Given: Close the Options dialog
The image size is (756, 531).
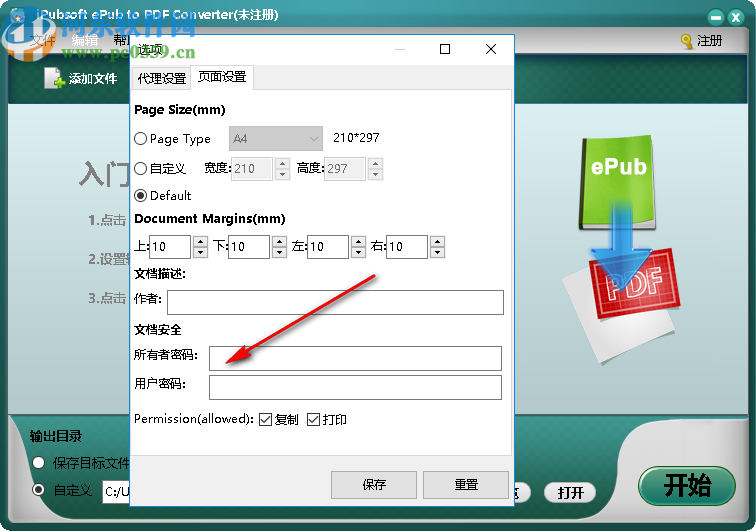Looking at the screenshot, I should tap(491, 49).
